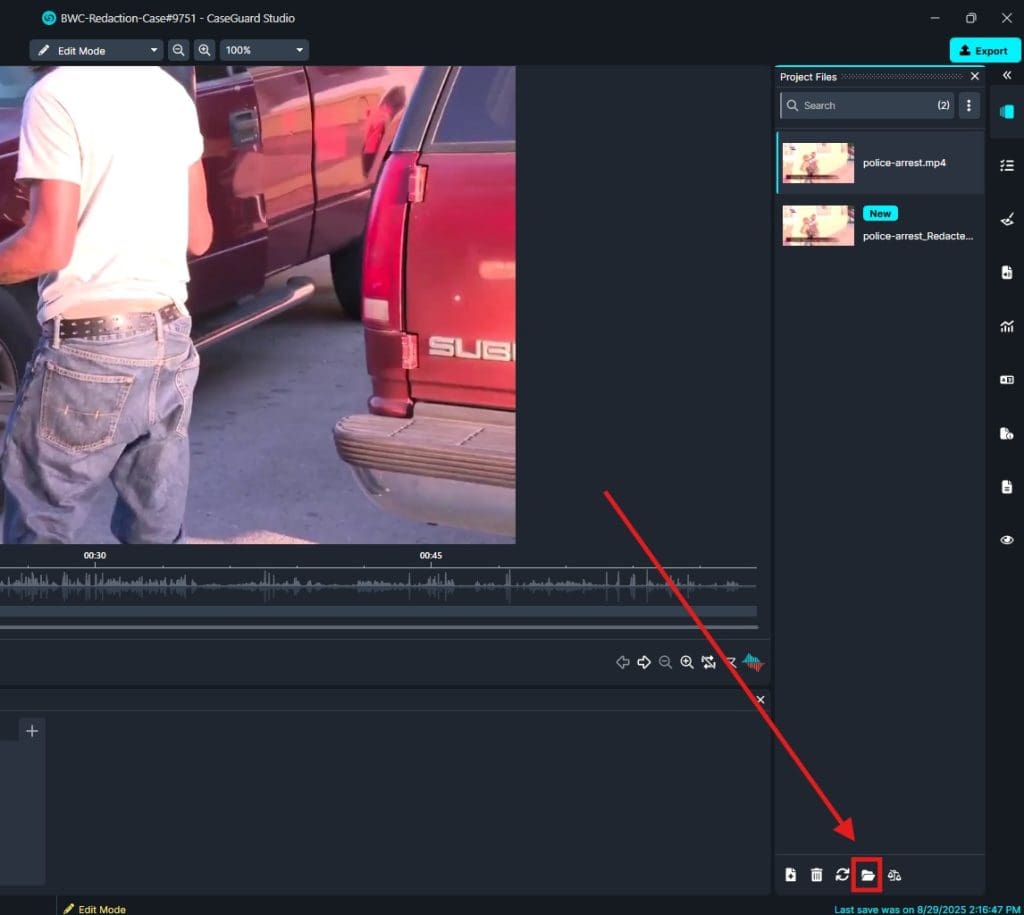This screenshot has height=915, width=1024.
Task: Open the Edit Mode dropdown
Action: click(x=96, y=50)
